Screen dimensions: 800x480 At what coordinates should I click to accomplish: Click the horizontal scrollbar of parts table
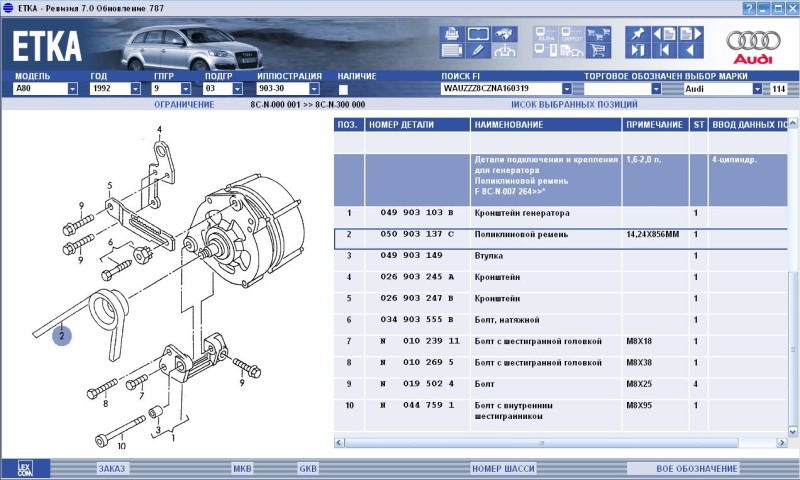541,443
